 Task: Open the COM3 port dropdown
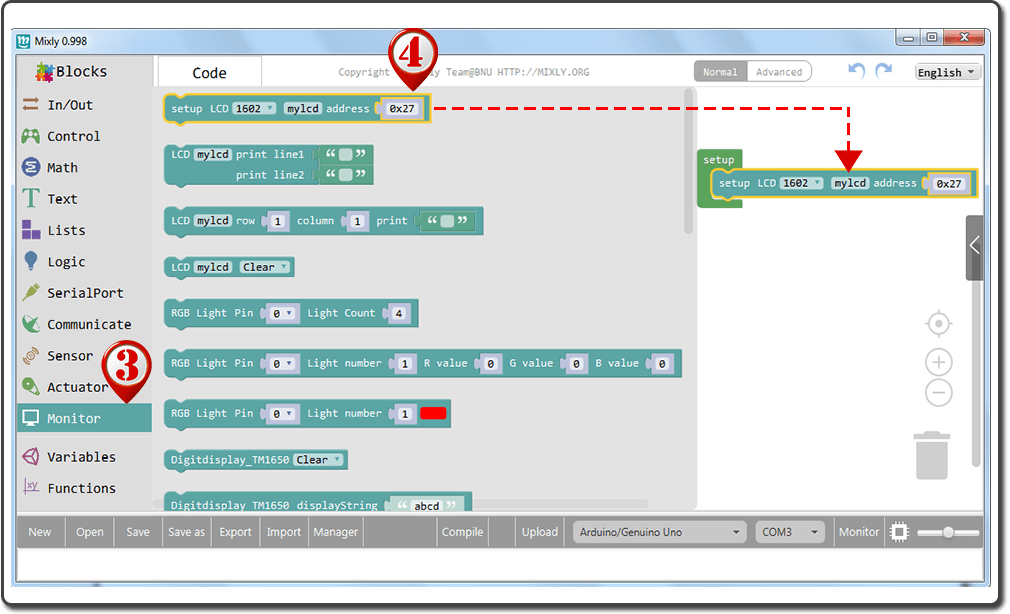(790, 532)
